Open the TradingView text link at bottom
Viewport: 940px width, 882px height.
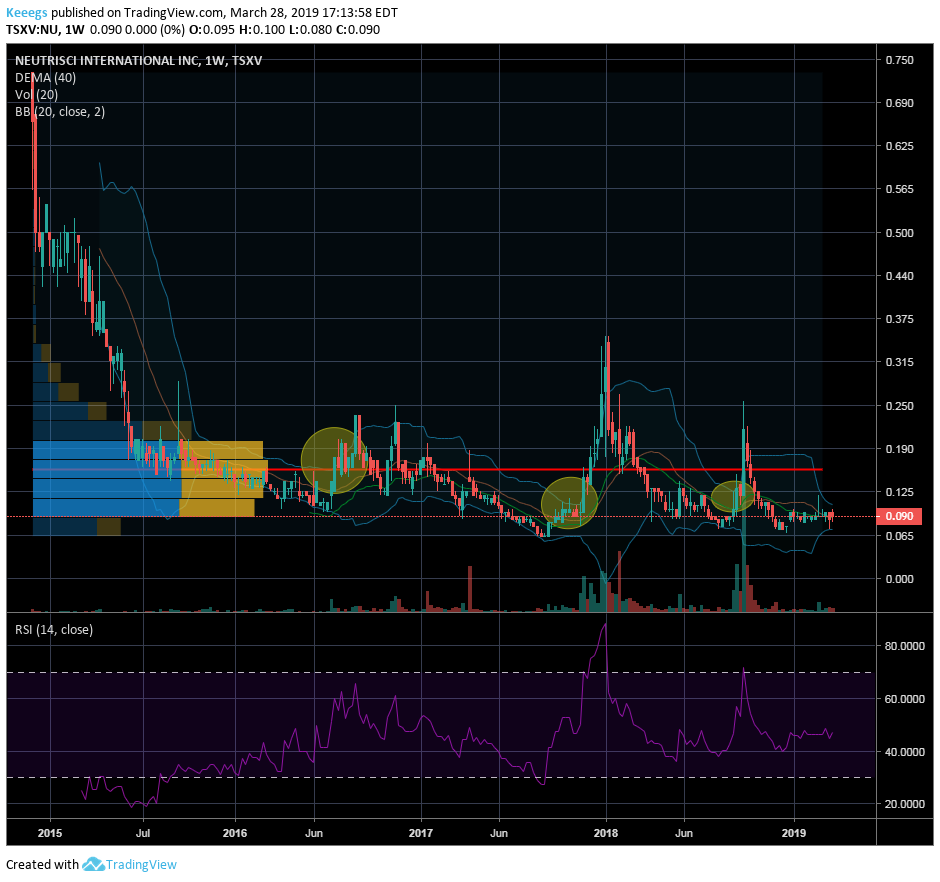click(x=141, y=865)
